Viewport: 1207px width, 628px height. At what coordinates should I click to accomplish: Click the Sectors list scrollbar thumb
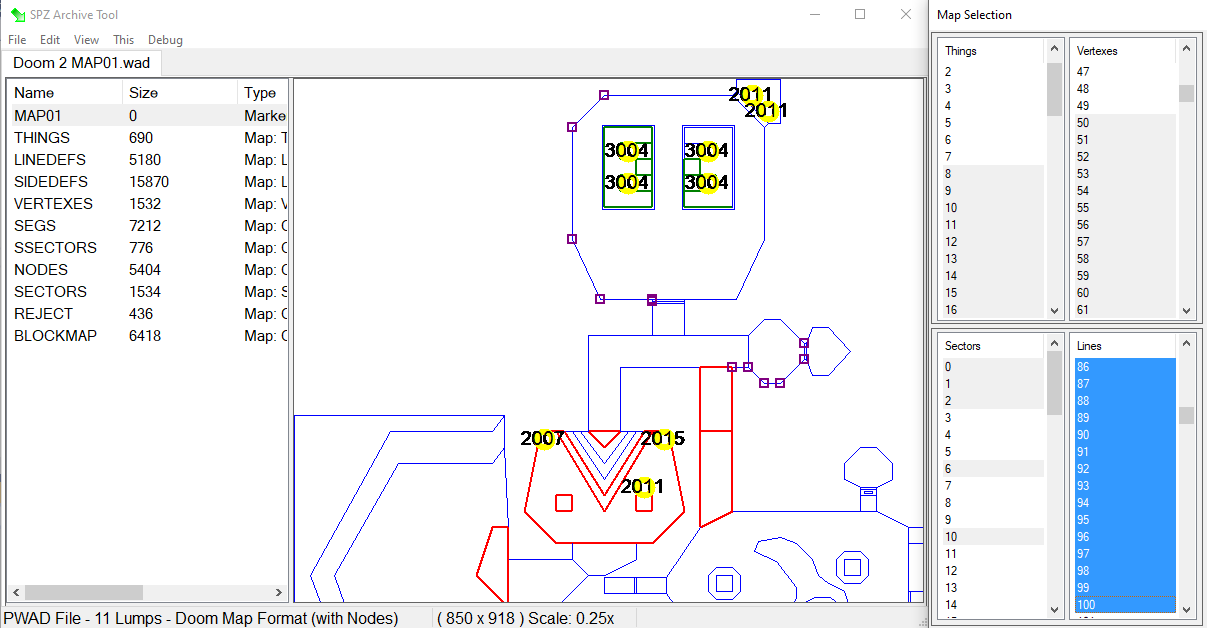point(1054,383)
